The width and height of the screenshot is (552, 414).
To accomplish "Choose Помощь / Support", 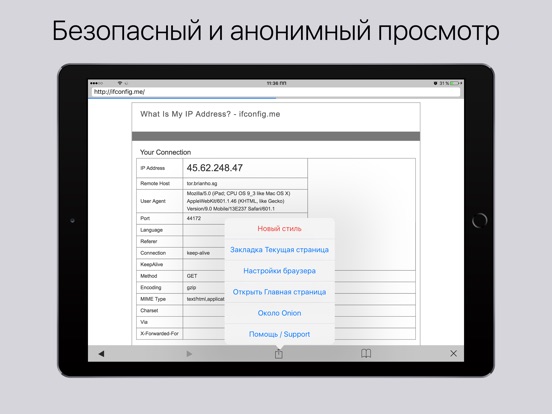I will (x=279, y=334).
